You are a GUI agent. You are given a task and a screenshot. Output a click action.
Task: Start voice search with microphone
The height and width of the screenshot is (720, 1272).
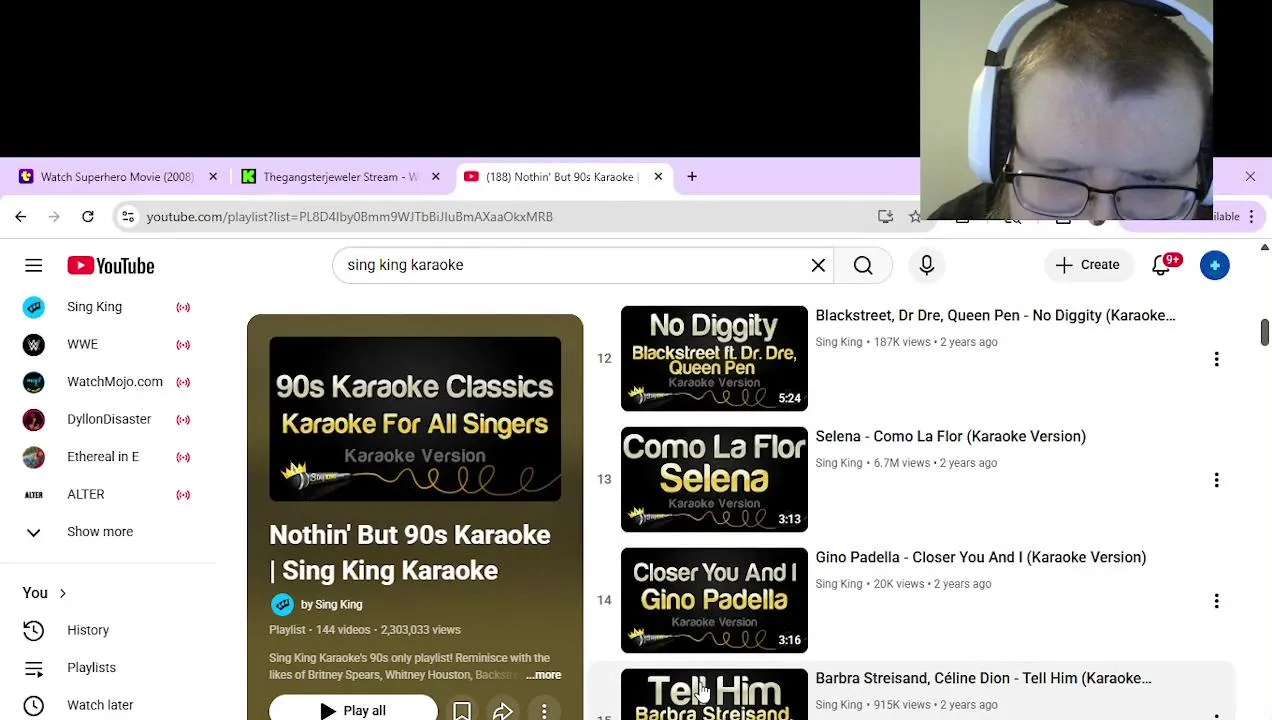(x=926, y=265)
